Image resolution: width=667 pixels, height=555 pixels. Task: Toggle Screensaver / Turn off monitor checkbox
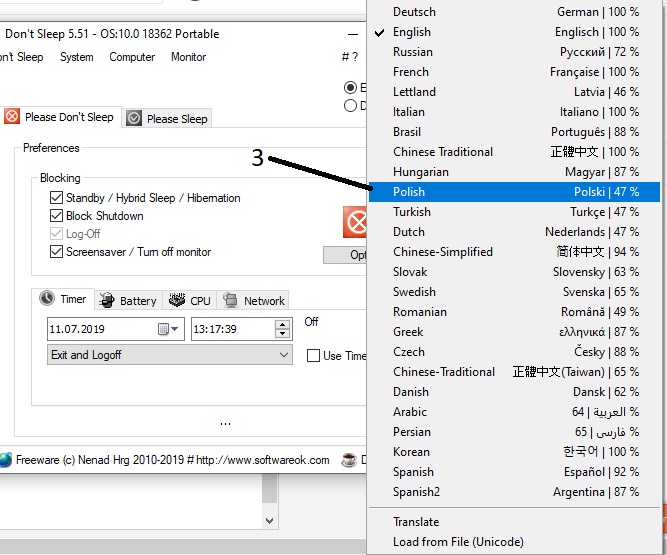[56, 251]
